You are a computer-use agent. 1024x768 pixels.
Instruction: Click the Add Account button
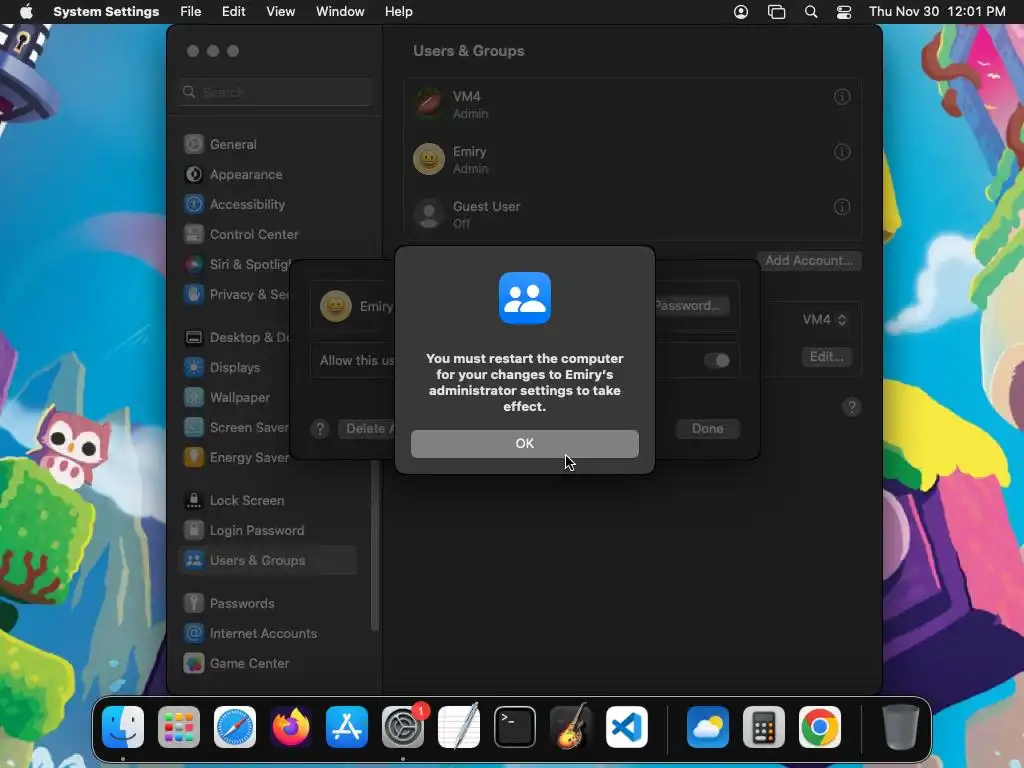(x=808, y=261)
